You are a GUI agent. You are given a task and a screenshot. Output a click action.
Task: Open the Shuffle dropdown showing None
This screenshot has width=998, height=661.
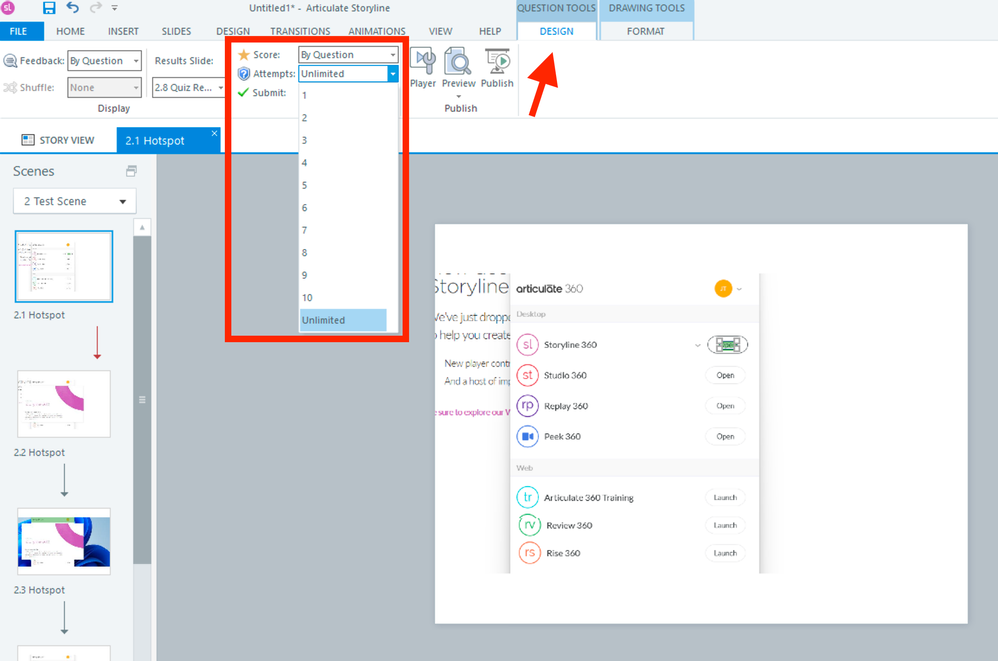104,87
